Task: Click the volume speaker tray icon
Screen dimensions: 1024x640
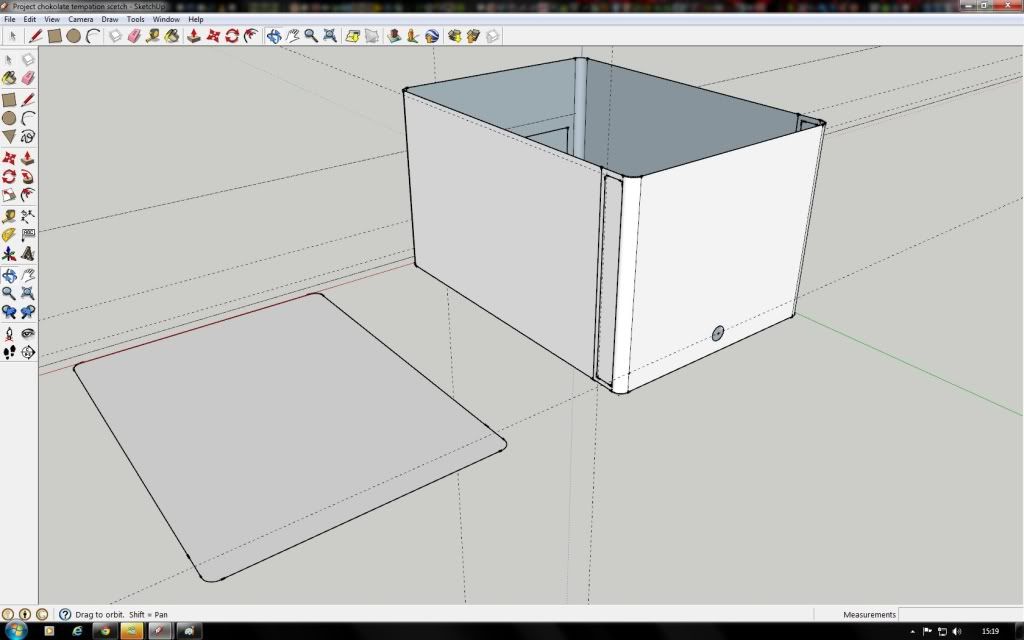Action: [957, 632]
